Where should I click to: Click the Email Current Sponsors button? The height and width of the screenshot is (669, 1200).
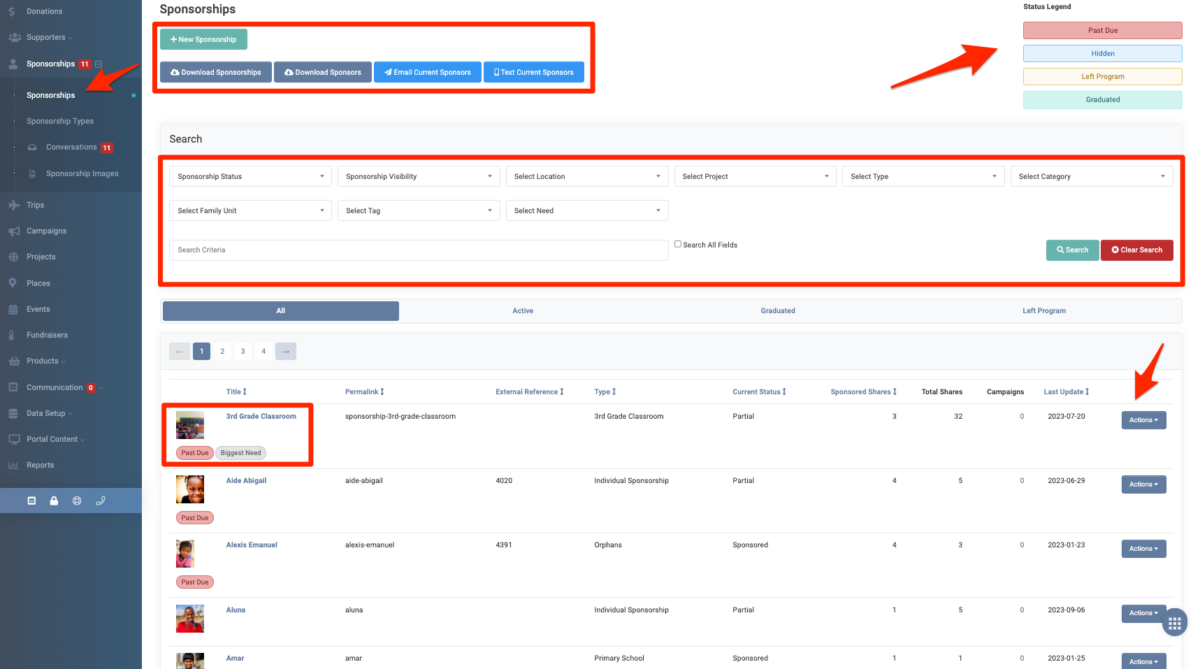click(427, 72)
